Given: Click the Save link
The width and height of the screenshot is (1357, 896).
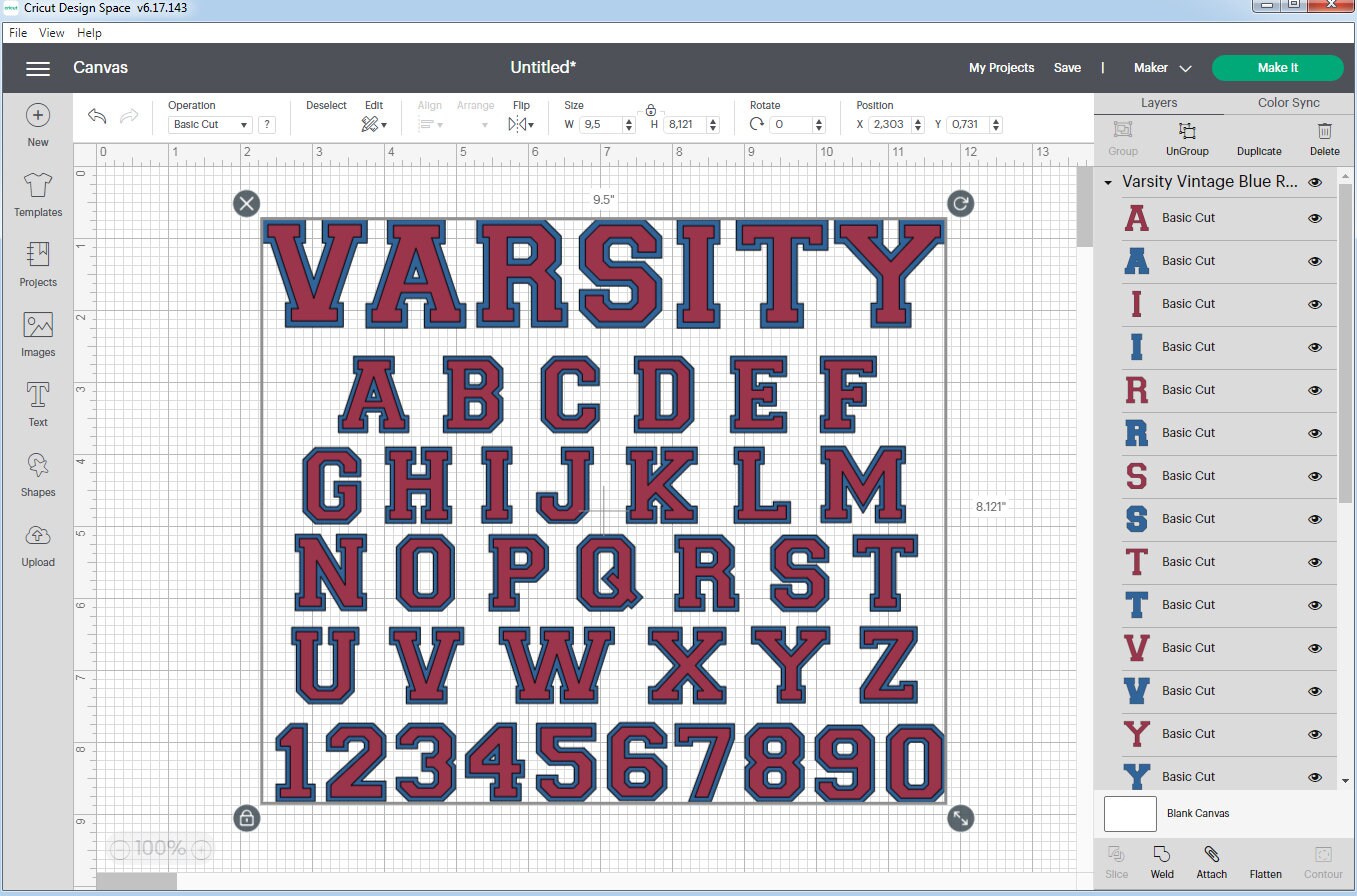Looking at the screenshot, I should (1067, 67).
